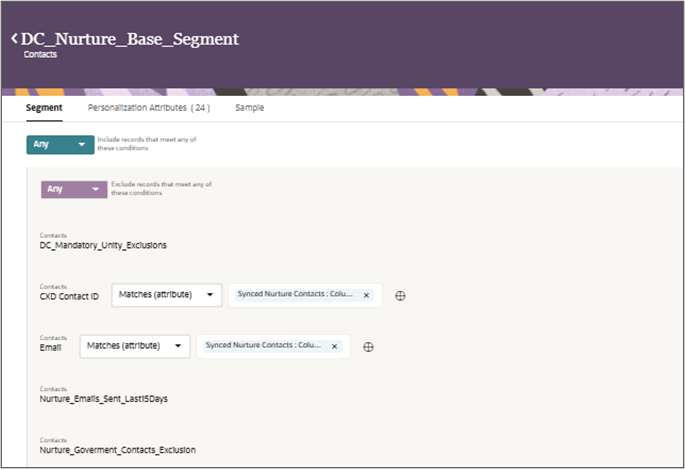Image resolution: width=685 pixels, height=469 pixels.
Task: Go back using the arrow beside DC_Nurture_Base_Segment
Action: pos(14,38)
